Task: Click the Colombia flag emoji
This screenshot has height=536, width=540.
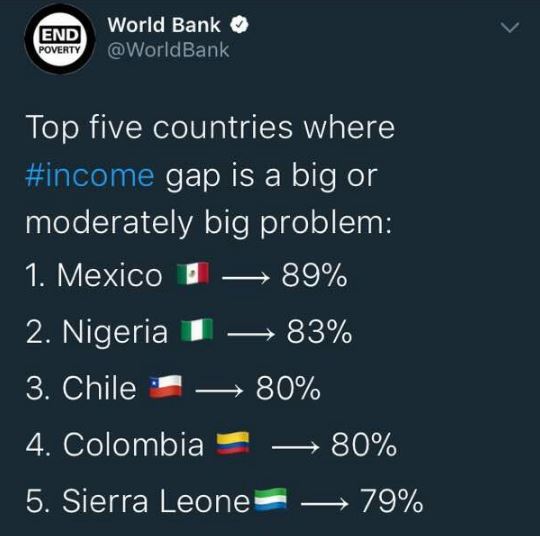Action: (x=233, y=443)
